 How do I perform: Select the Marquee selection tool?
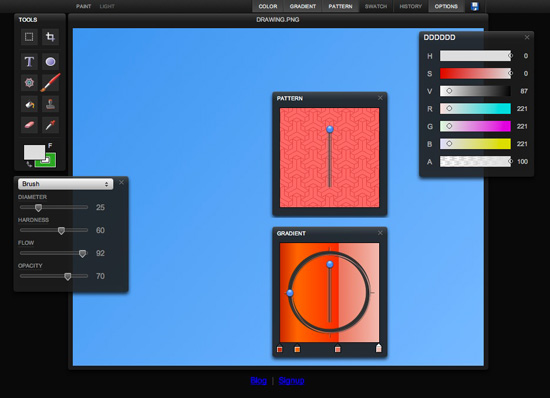point(29,36)
